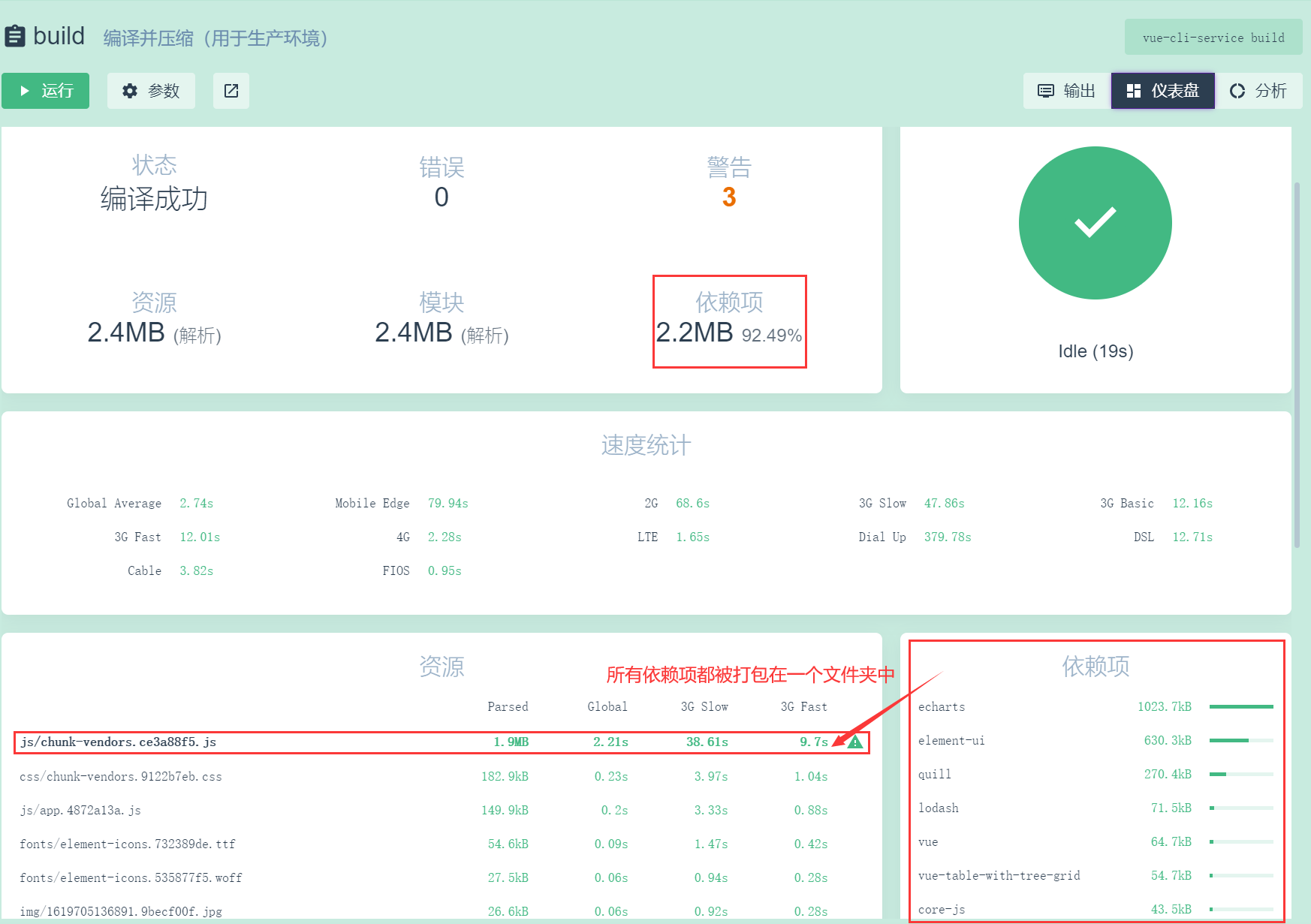Click the warning triangle on chunk-vendors row
Screen dimensions: 1311x924
click(x=855, y=742)
